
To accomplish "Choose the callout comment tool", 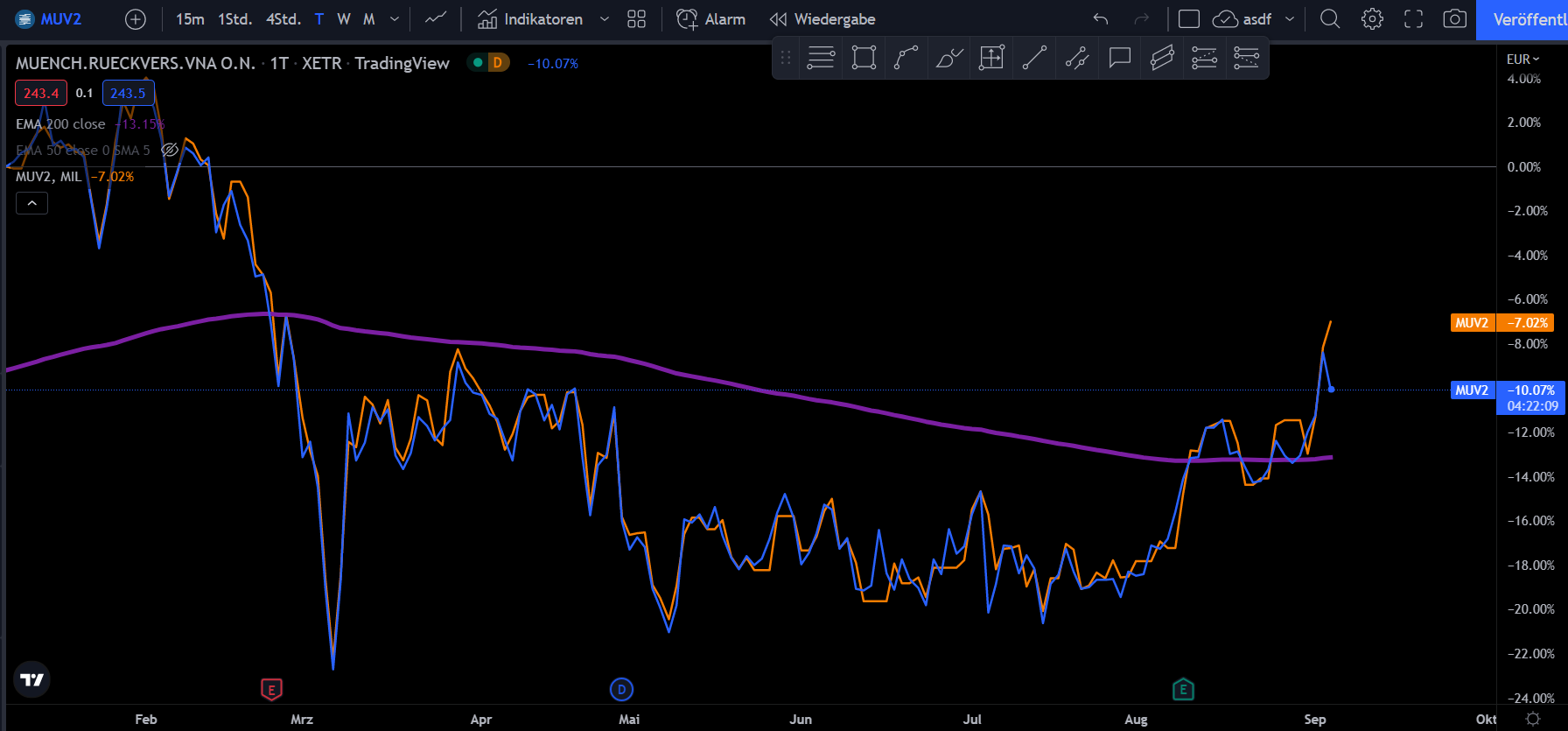I will [x=1119, y=59].
